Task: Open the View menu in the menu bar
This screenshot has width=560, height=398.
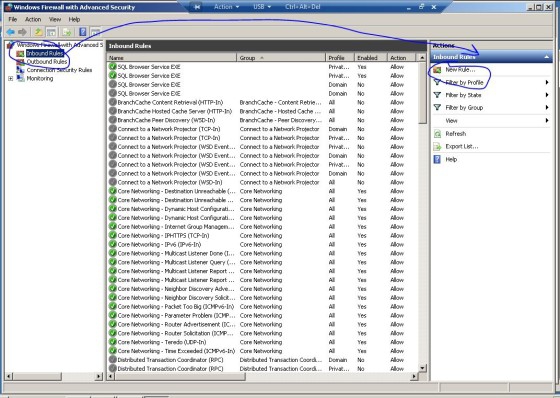Action: pos(55,19)
